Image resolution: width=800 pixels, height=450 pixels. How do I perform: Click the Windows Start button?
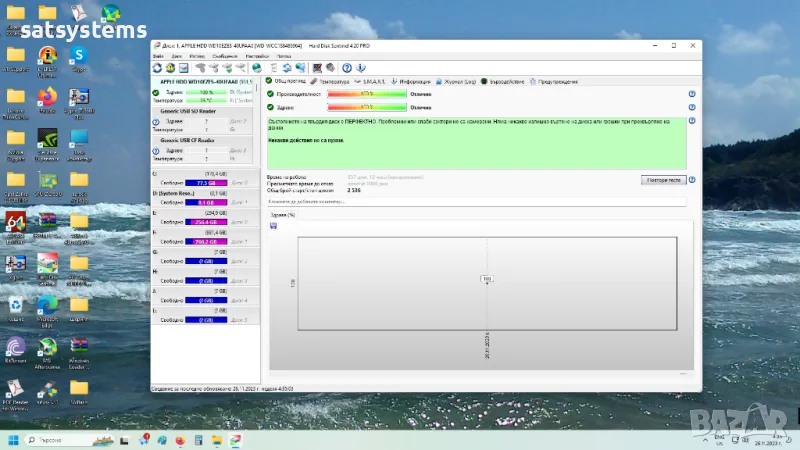14,440
